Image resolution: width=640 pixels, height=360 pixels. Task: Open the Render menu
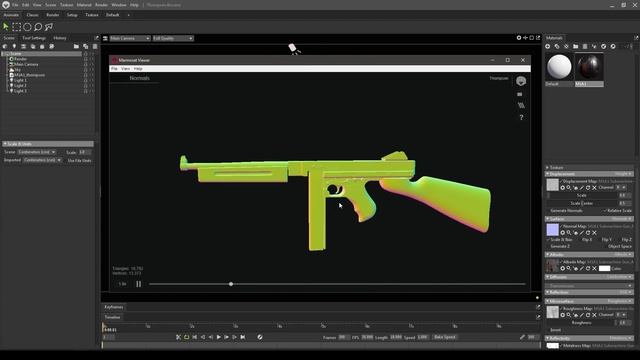(101, 5)
